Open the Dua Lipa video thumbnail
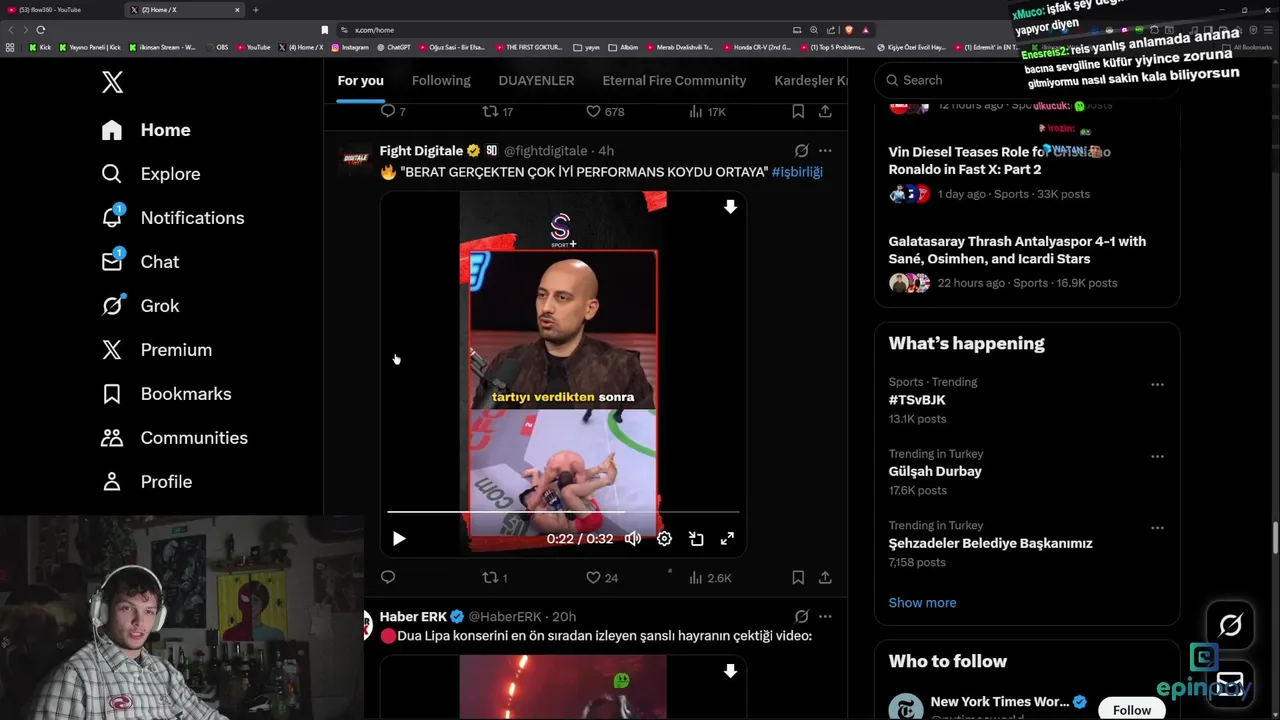1280x720 pixels. pos(563,688)
